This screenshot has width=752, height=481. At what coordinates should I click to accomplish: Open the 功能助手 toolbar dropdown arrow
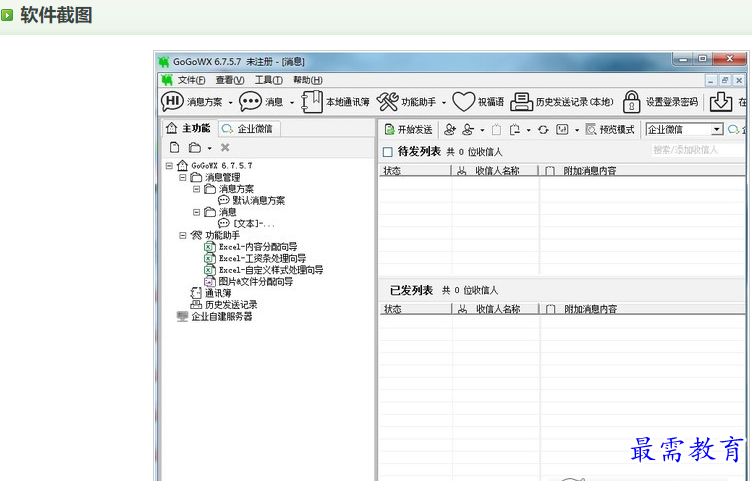(444, 103)
